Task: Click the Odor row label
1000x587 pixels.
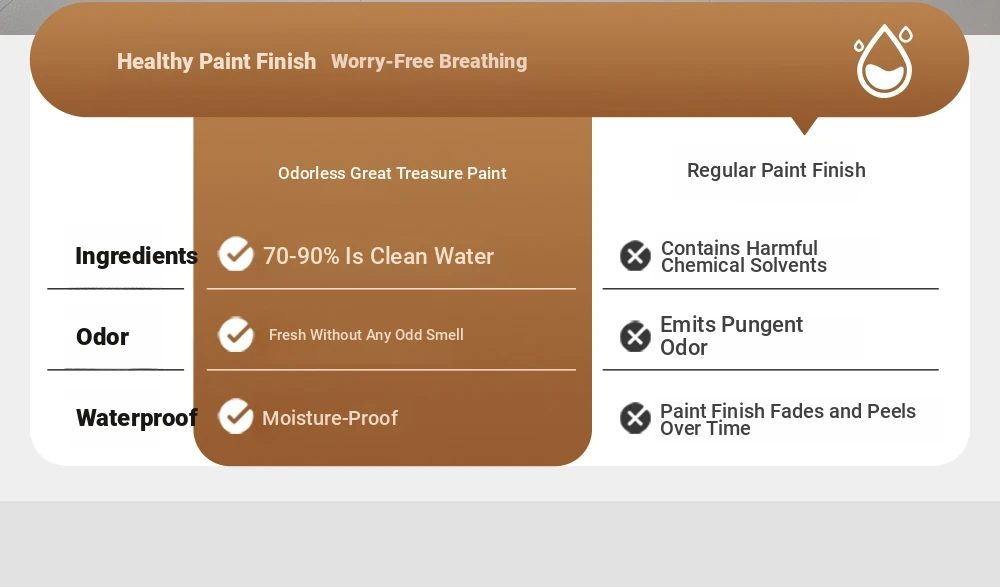Action: 102,337
